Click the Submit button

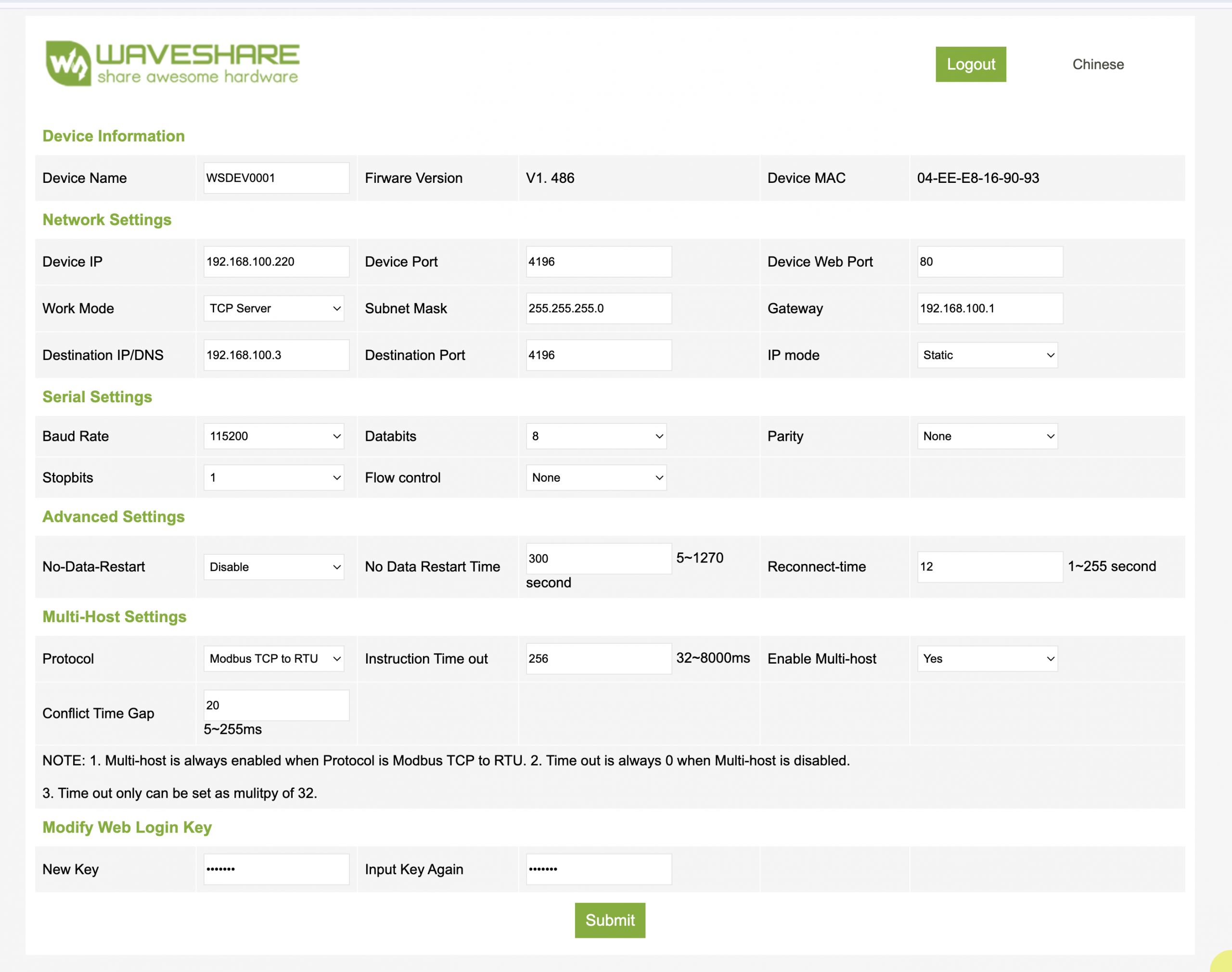(x=609, y=920)
